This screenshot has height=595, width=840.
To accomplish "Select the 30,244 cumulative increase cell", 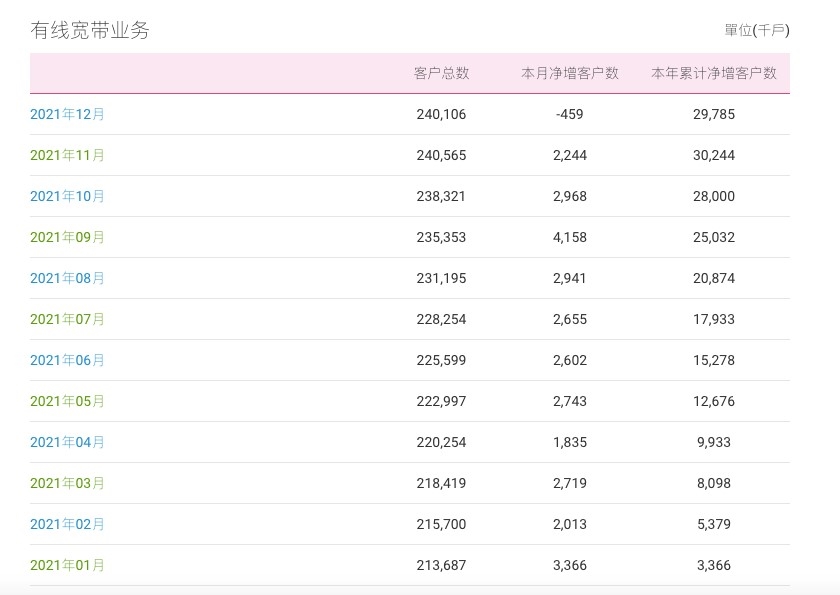I will [x=714, y=155].
